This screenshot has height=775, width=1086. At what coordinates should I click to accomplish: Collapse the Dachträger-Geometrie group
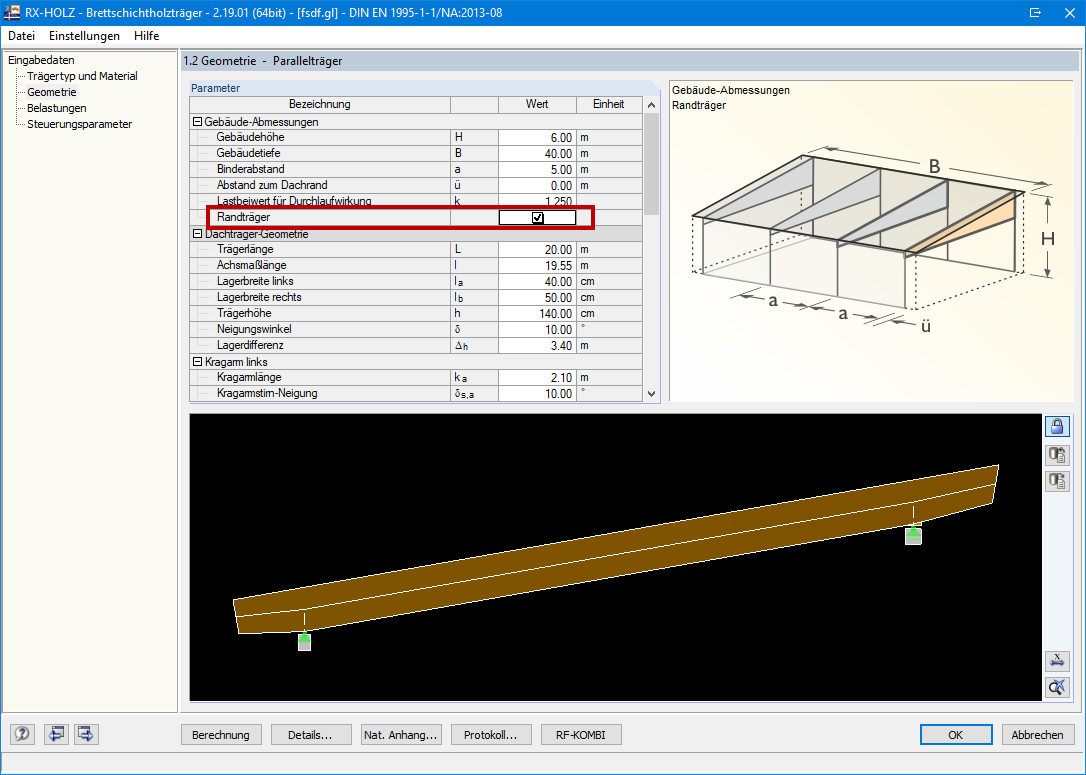point(197,234)
